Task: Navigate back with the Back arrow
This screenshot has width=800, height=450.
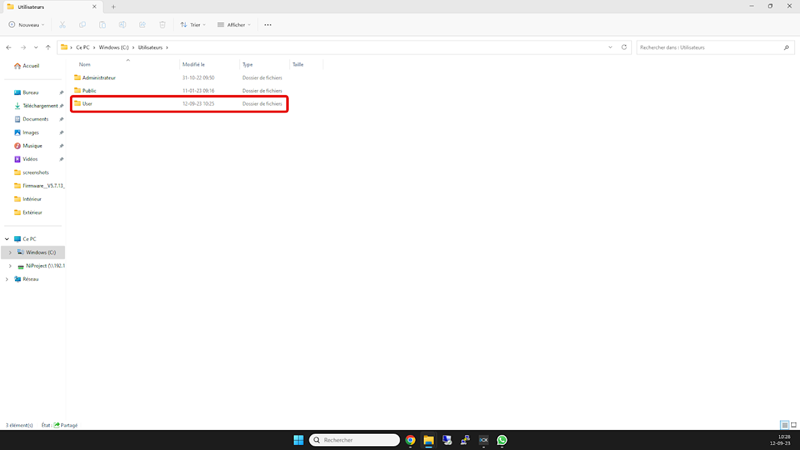Action: pyautogui.click(x=9, y=47)
